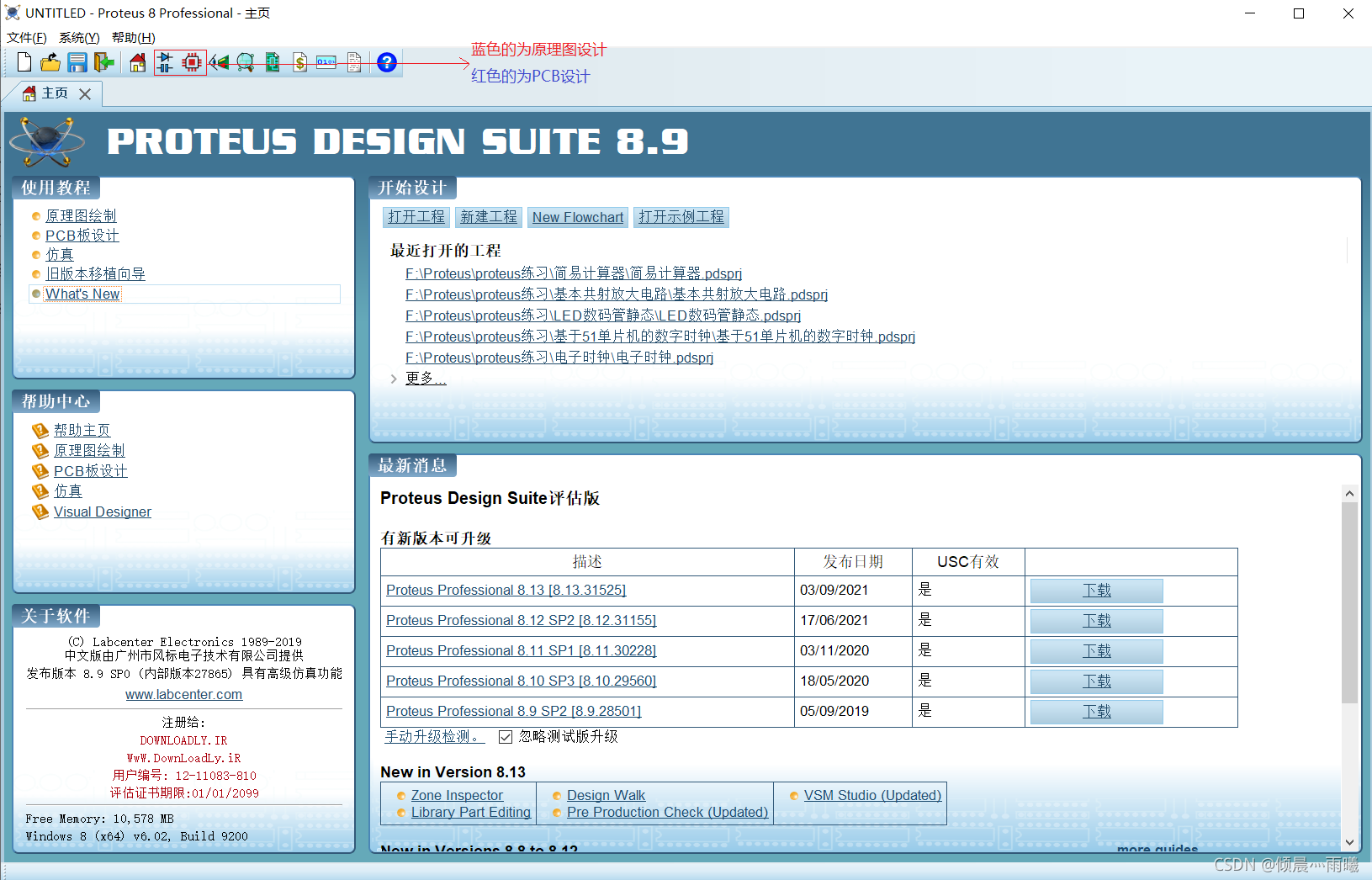Image resolution: width=1372 pixels, height=880 pixels.
Task: Download Proteus Professional 8.10 SP3 update
Action: point(1096,681)
